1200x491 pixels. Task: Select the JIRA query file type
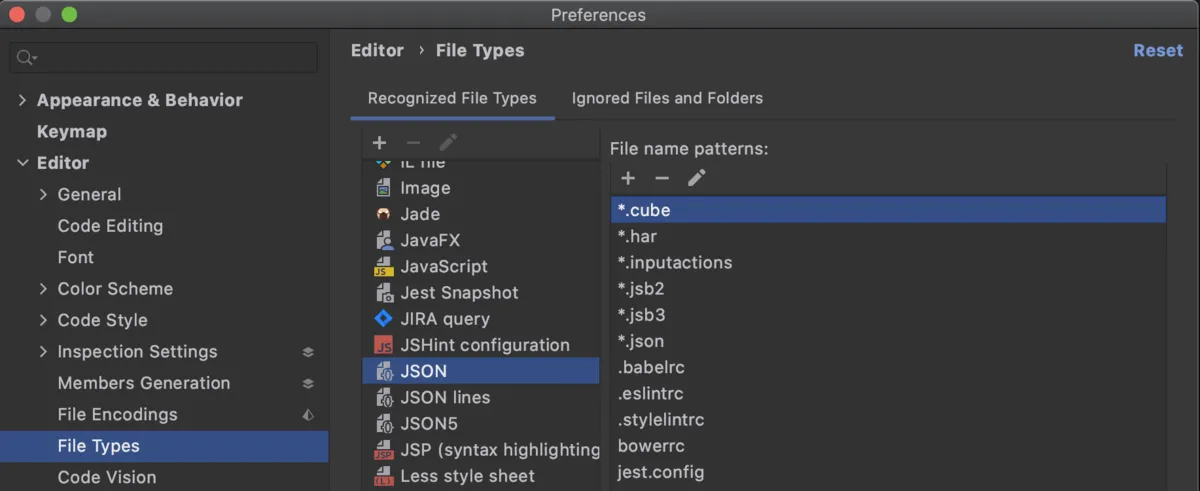[444, 319]
